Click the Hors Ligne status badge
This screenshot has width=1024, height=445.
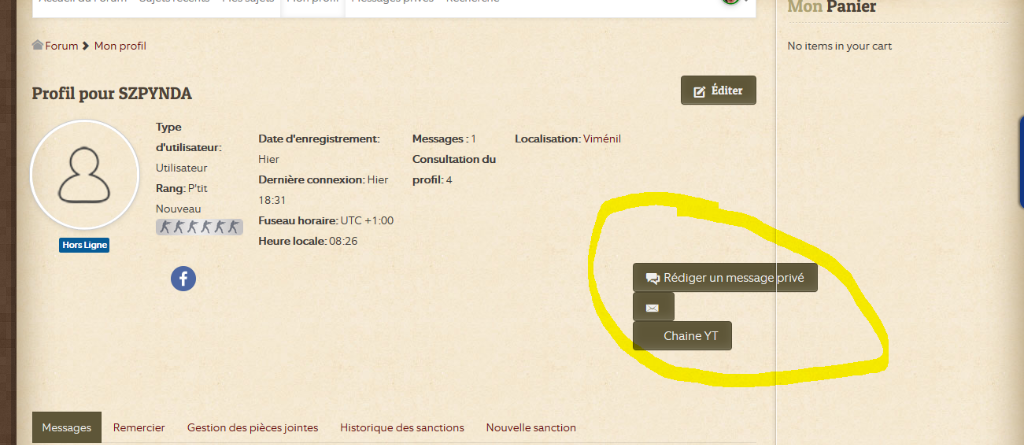coord(84,245)
